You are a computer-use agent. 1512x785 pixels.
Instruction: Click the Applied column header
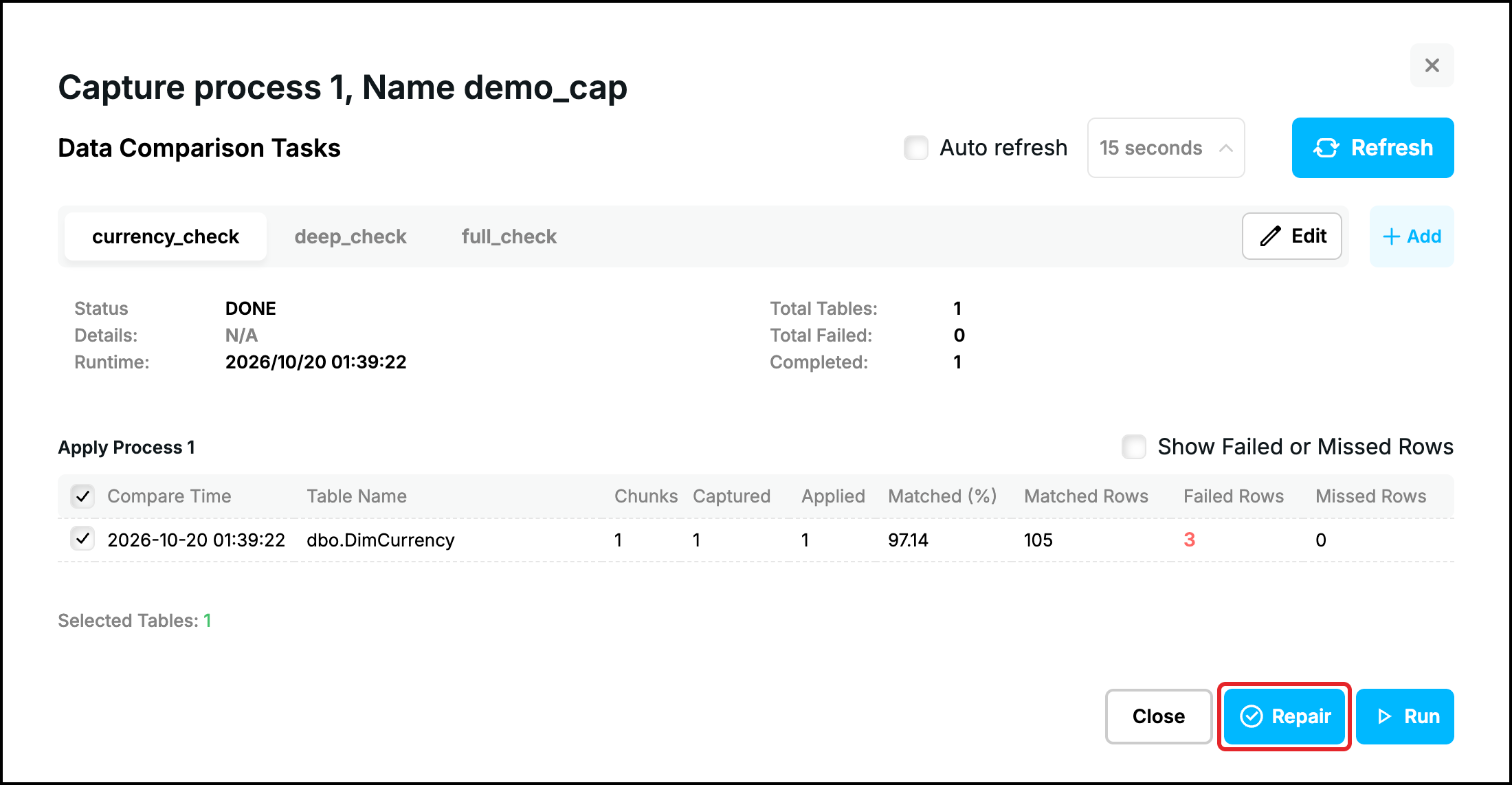pos(833,496)
